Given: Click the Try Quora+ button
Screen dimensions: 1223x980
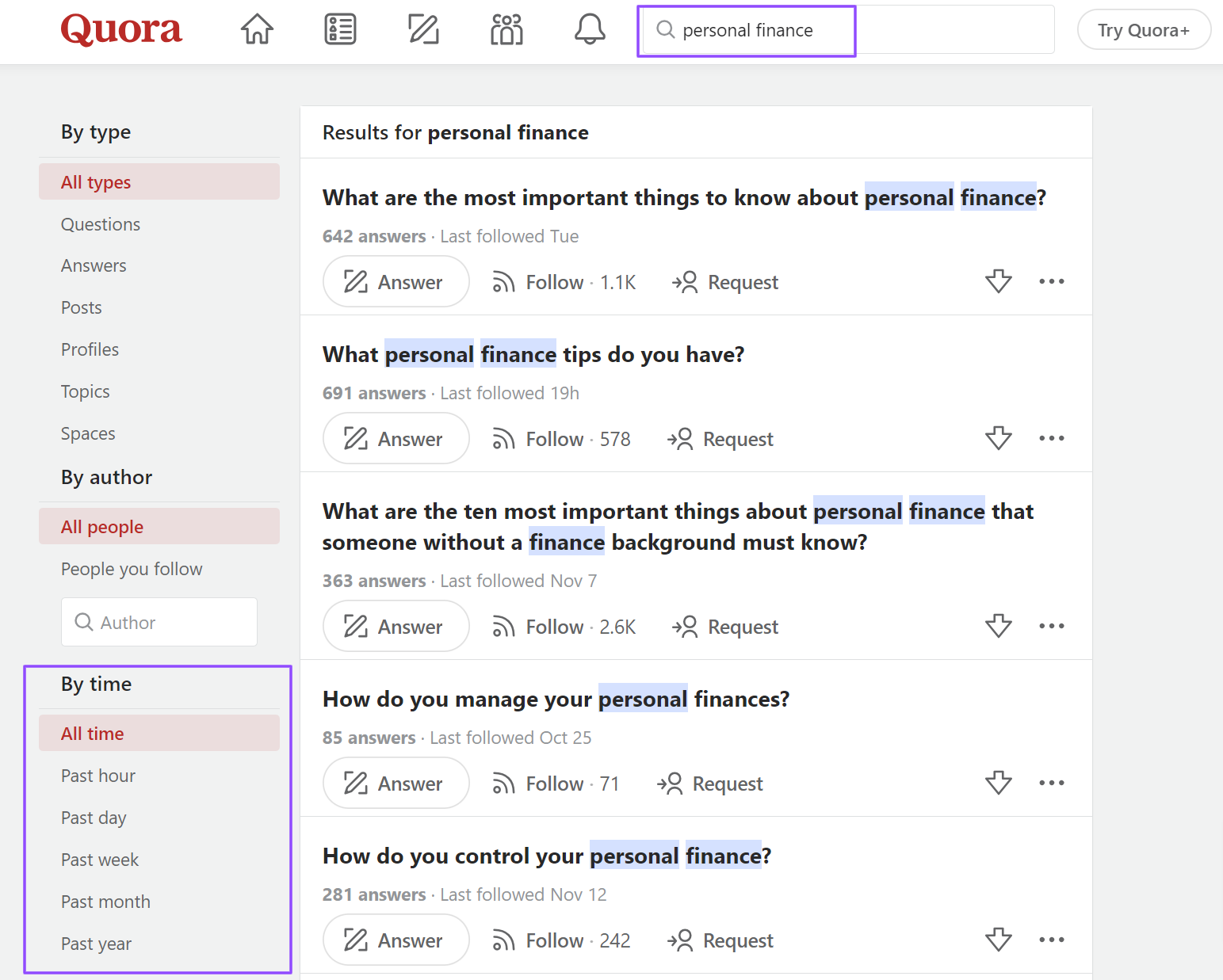Looking at the screenshot, I should pyautogui.click(x=1144, y=29).
